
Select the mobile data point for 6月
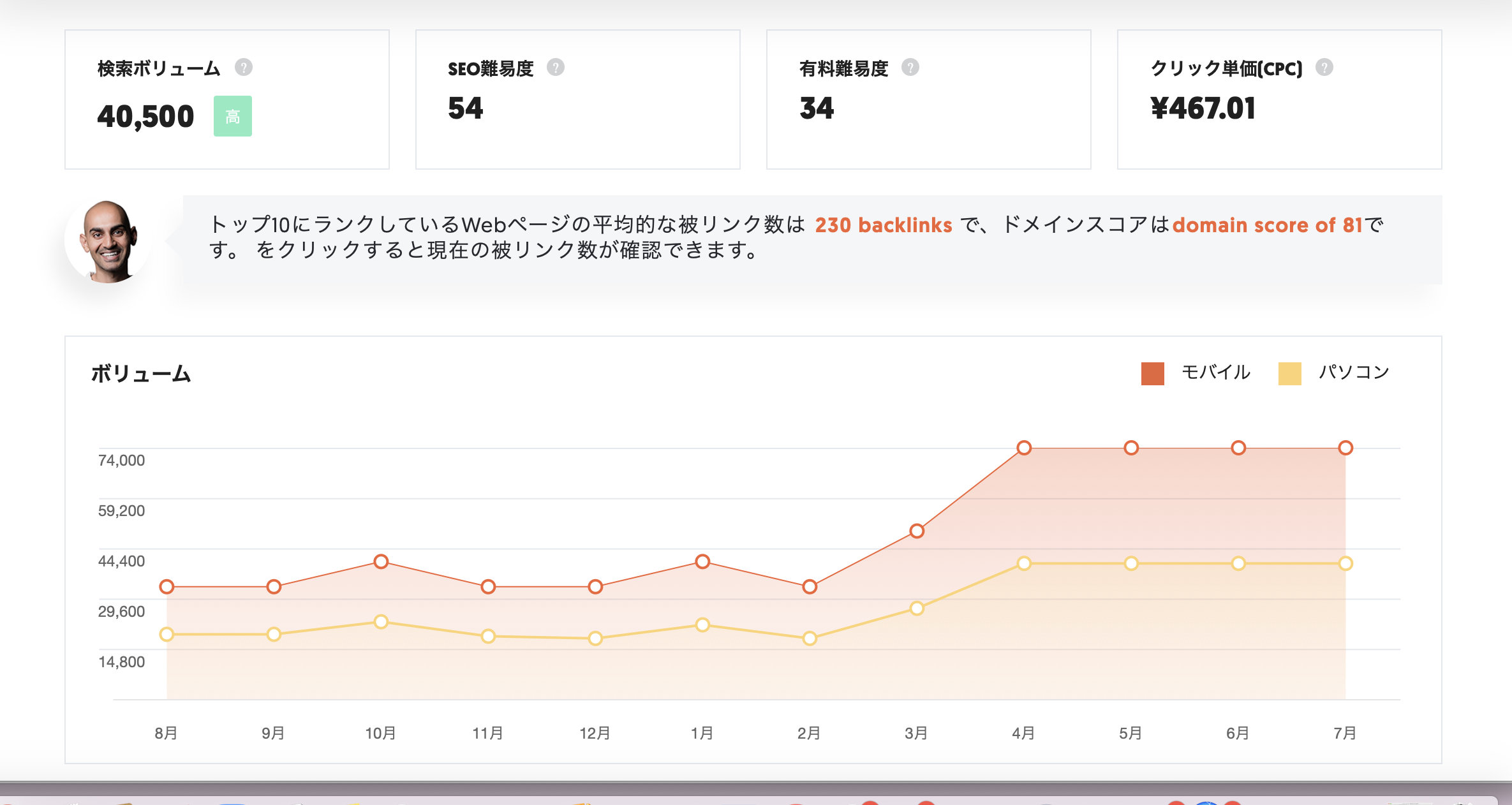(x=1238, y=448)
